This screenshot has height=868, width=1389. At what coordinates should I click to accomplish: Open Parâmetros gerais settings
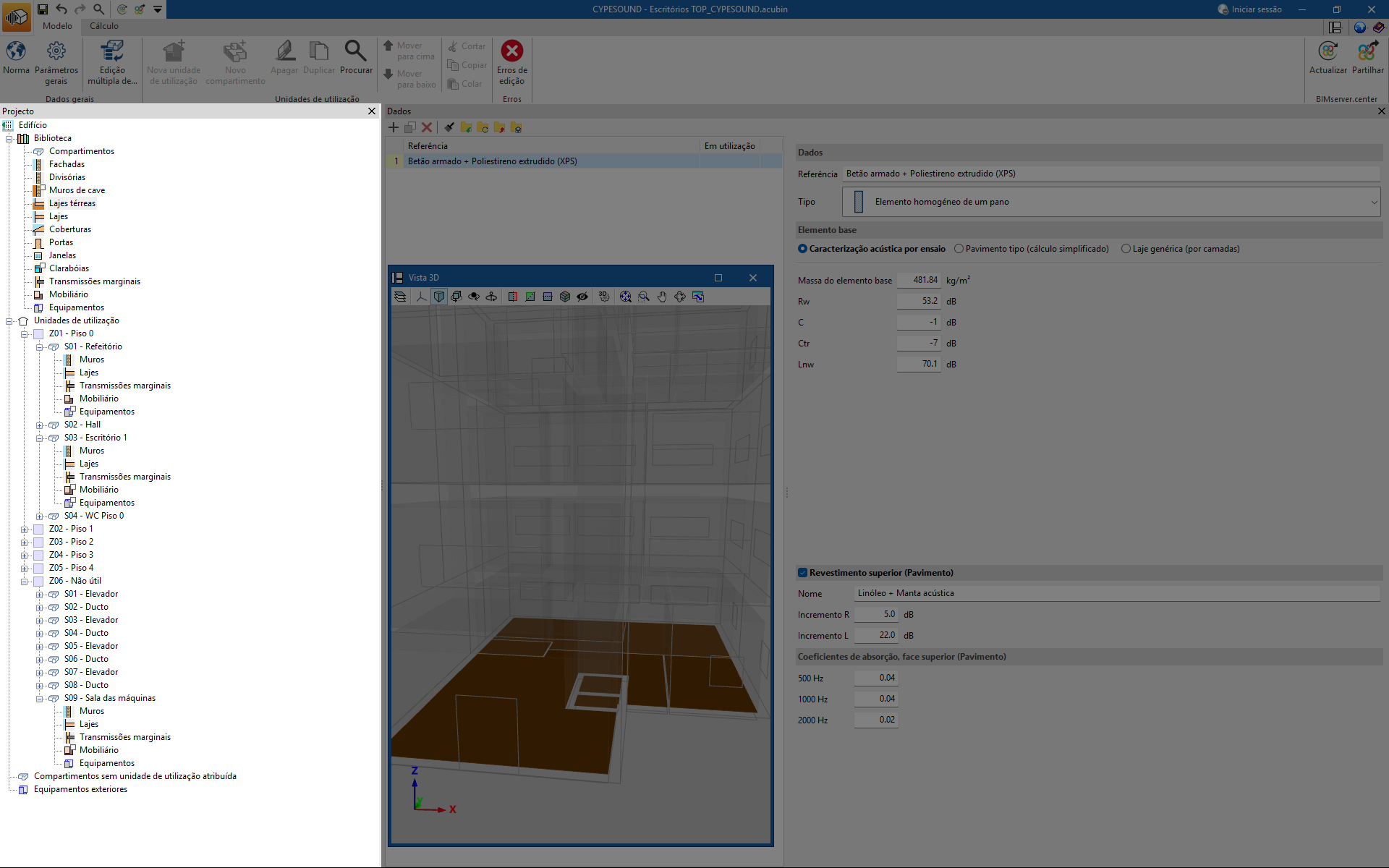pyautogui.click(x=56, y=52)
